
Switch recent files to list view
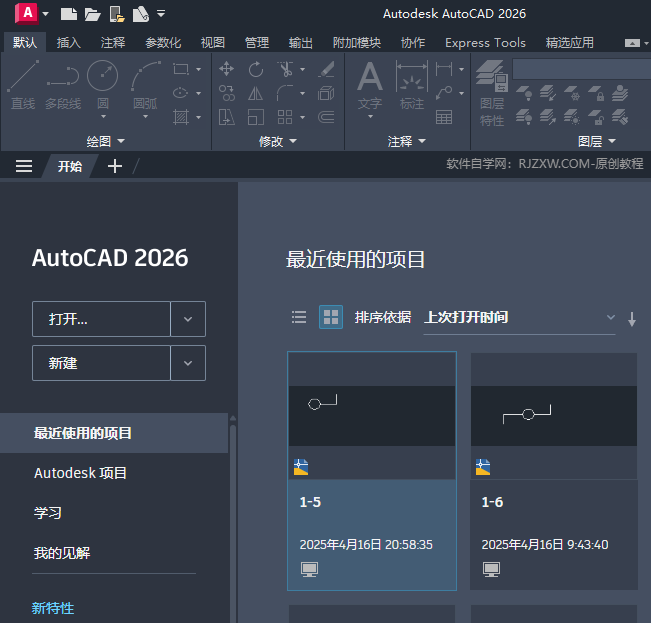coord(299,317)
